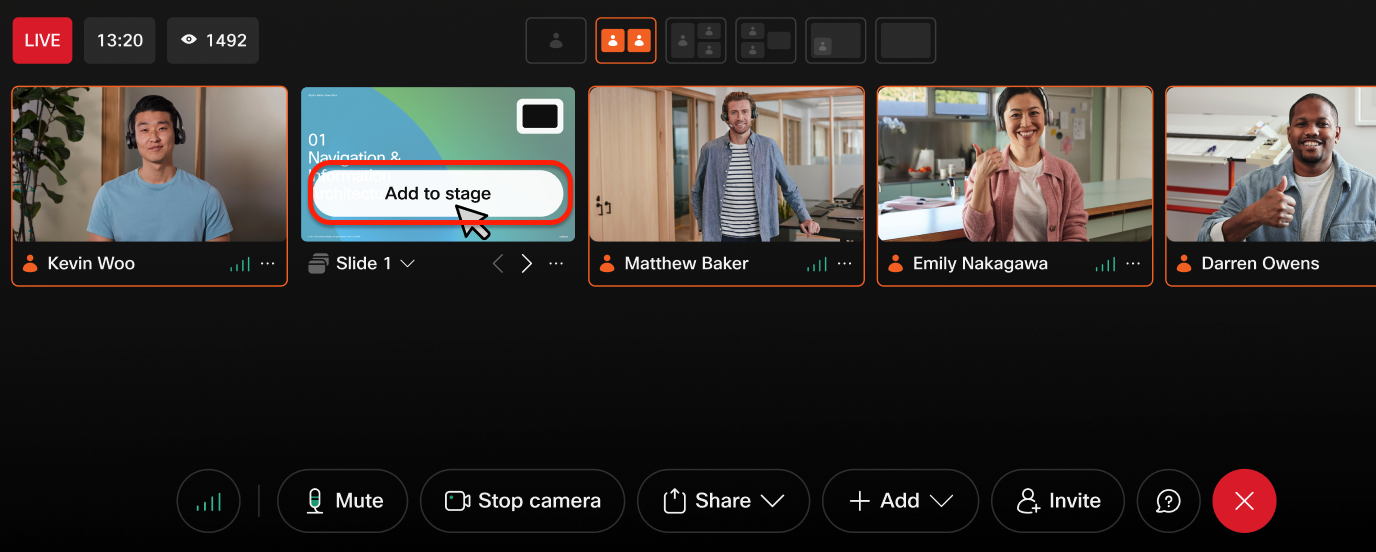This screenshot has width=1376, height=552.
Task: Check Matthew Baker's signal strength bars
Action: tap(817, 264)
